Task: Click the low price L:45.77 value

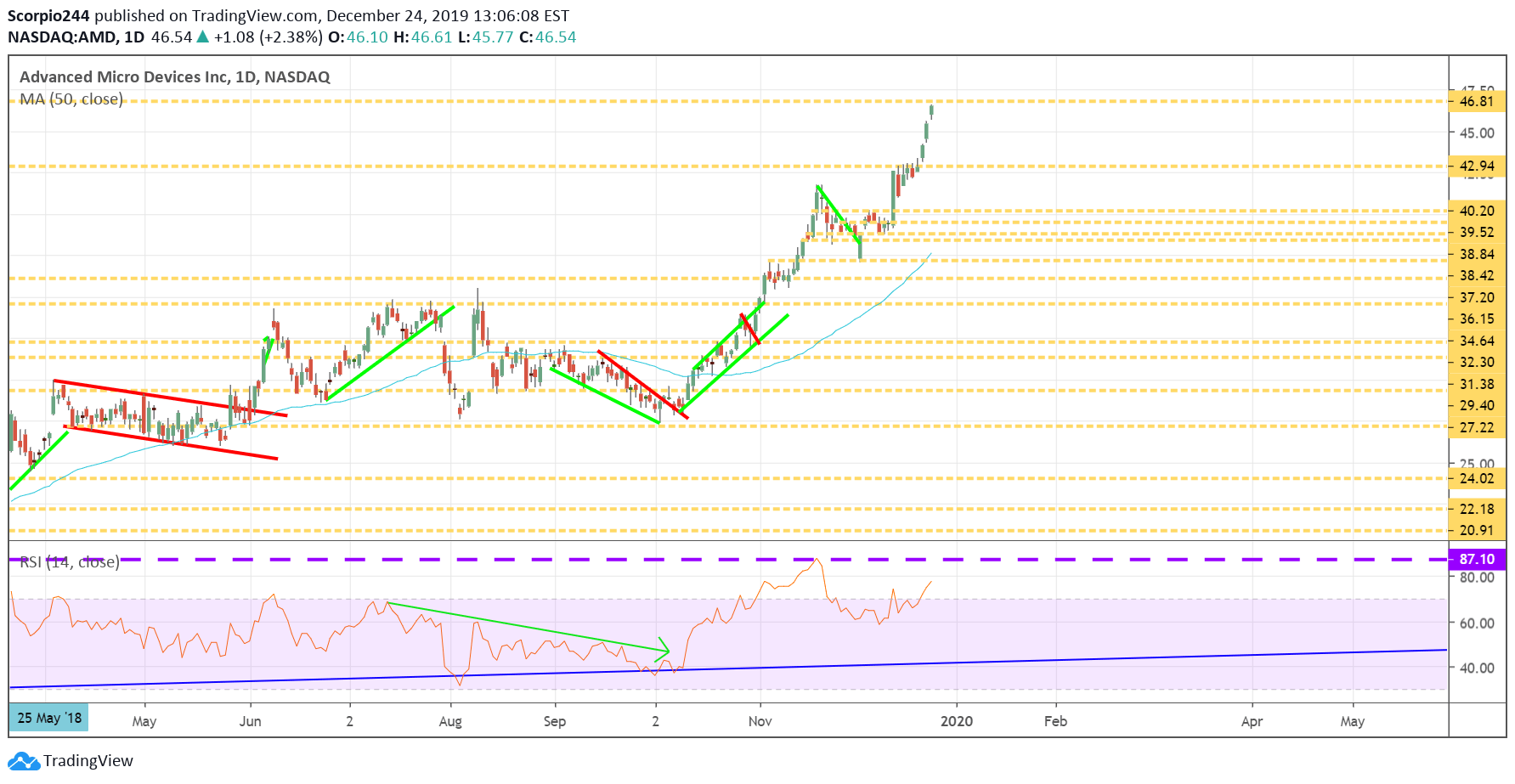Action: pos(485,37)
